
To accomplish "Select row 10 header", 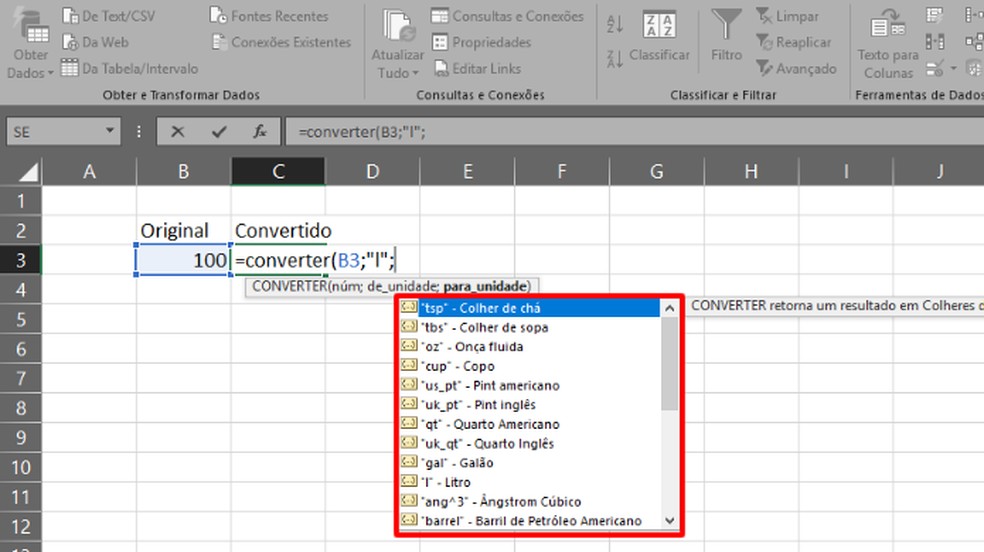I will [21, 467].
